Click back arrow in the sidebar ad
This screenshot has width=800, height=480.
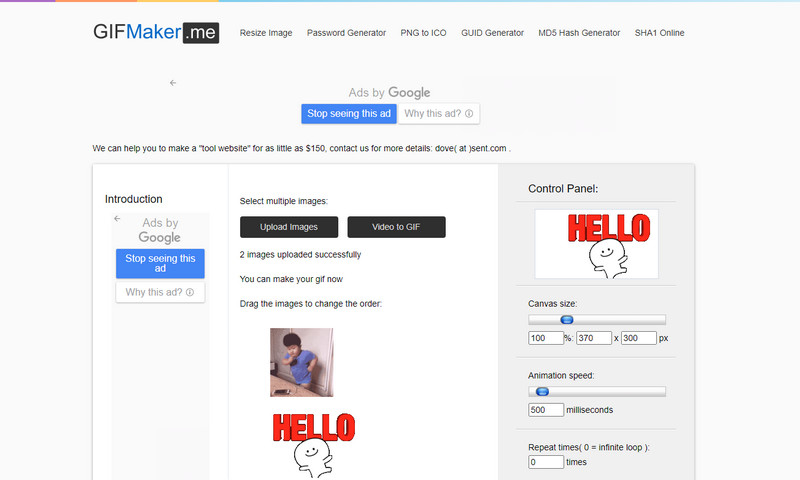(117, 218)
